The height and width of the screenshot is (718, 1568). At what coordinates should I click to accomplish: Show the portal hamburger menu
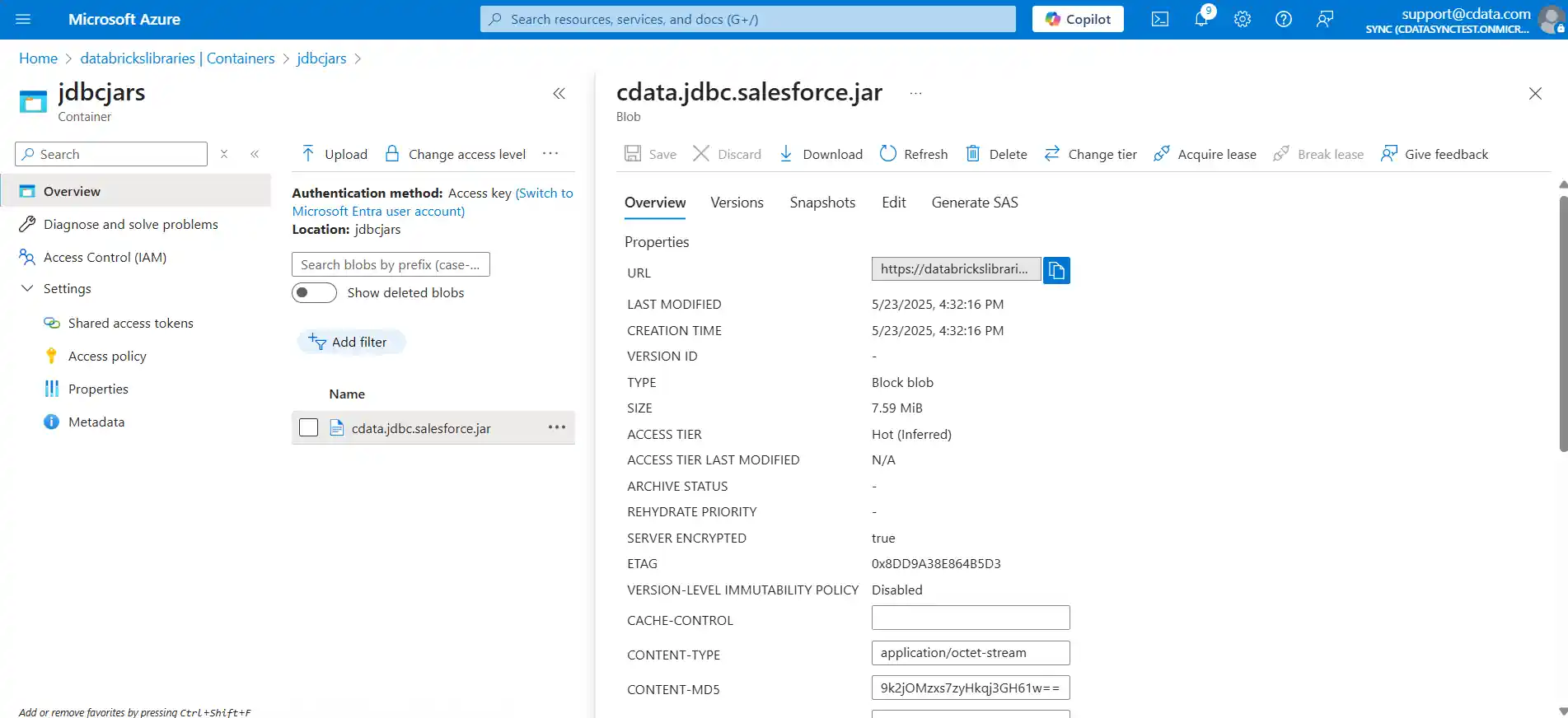click(x=23, y=19)
